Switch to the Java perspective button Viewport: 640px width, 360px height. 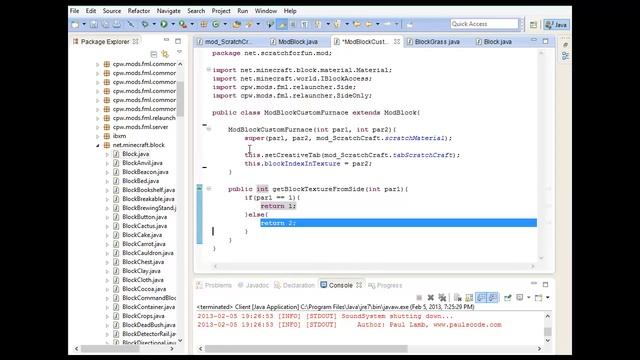pos(556,24)
